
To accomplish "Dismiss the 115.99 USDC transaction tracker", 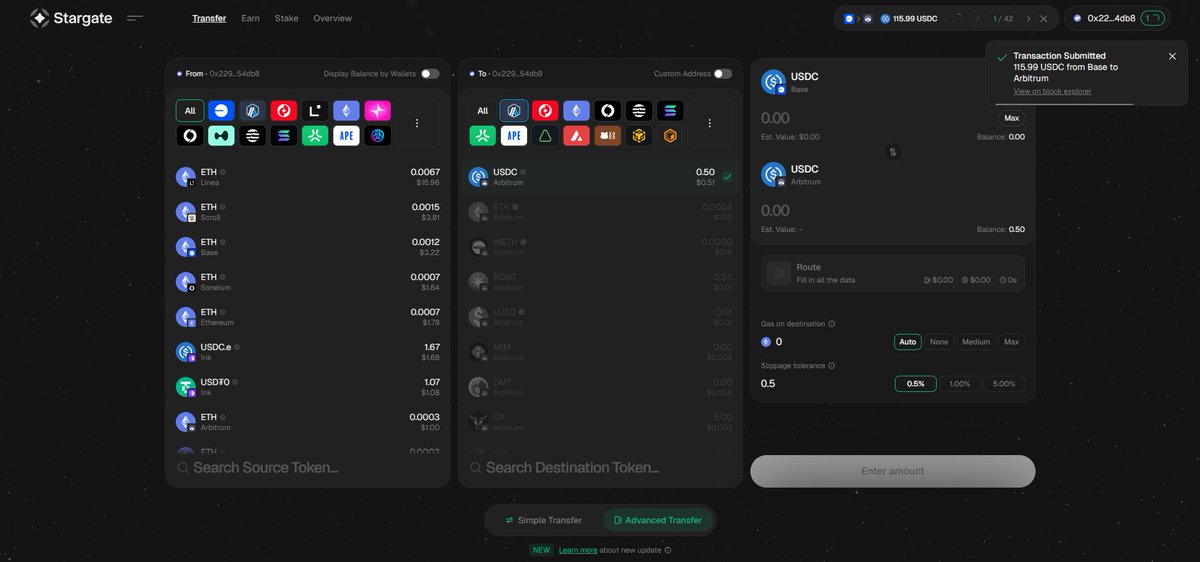I will point(1044,19).
